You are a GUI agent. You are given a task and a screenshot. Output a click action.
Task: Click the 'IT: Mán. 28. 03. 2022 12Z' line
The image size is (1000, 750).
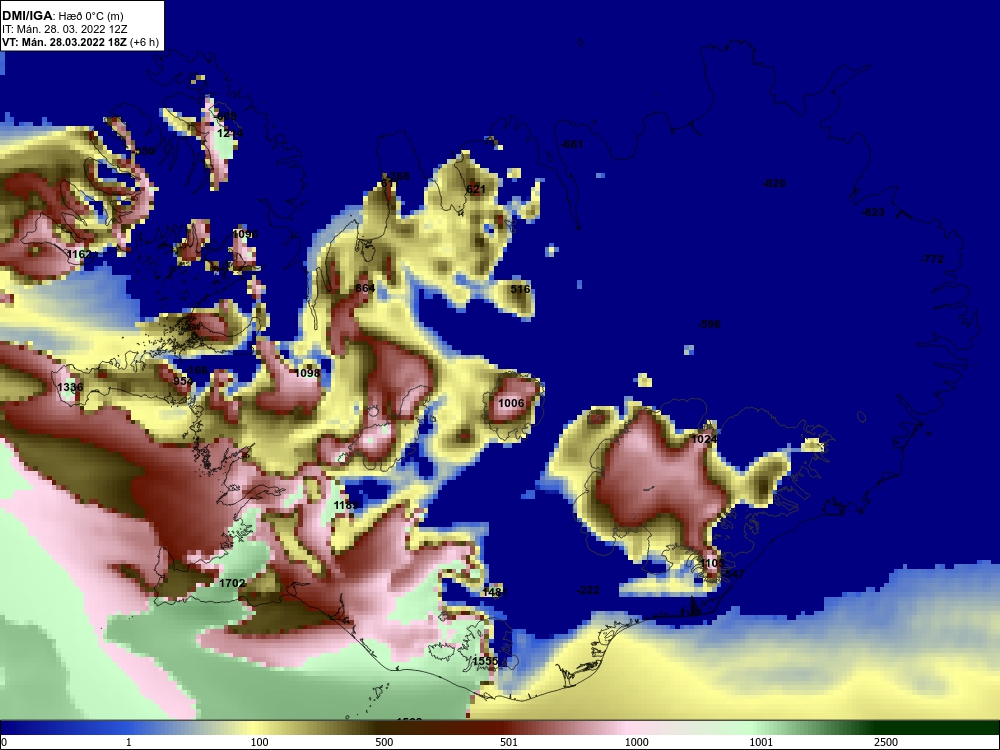pyautogui.click(x=64, y=29)
